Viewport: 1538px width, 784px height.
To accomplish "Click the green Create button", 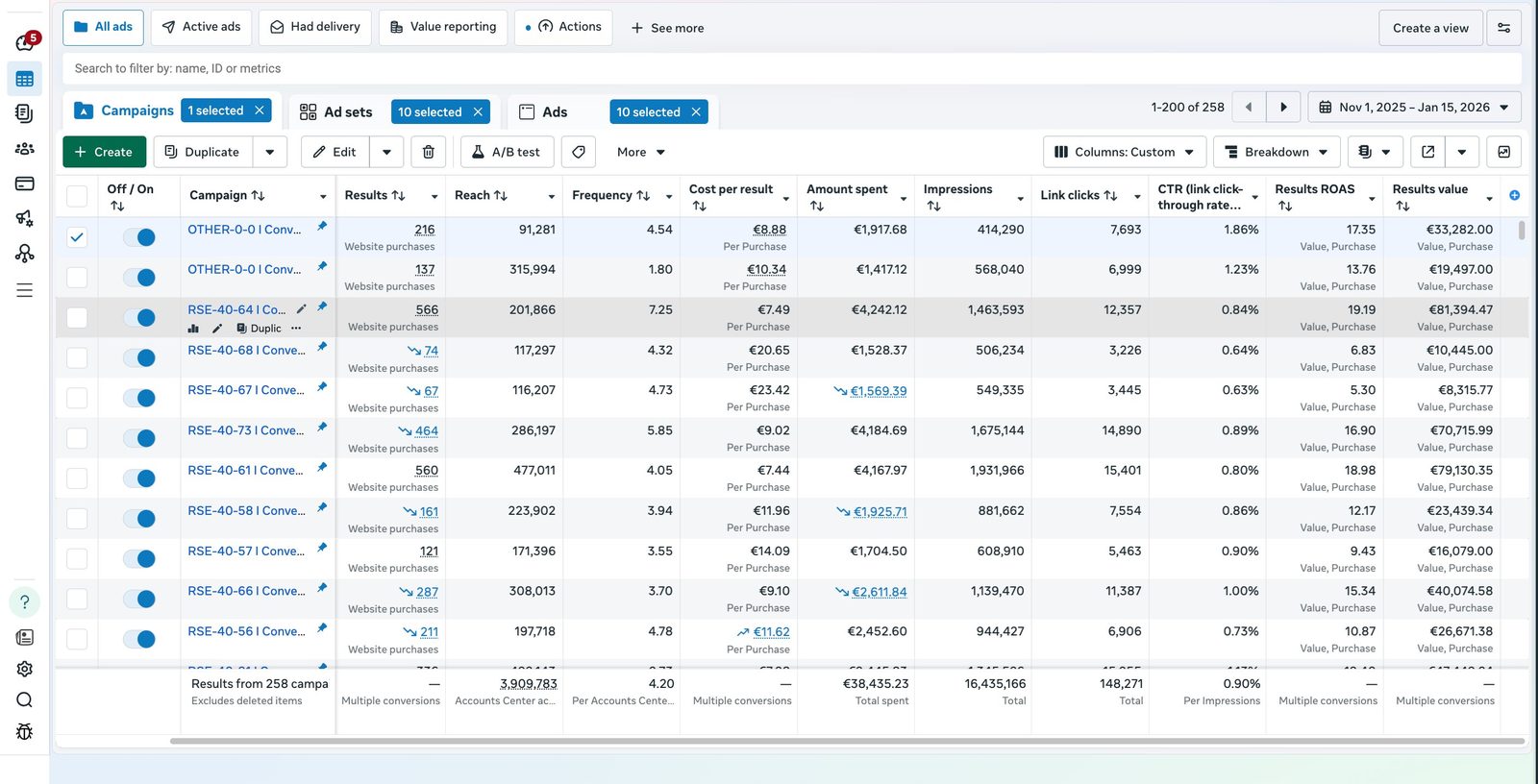I will click(x=104, y=152).
